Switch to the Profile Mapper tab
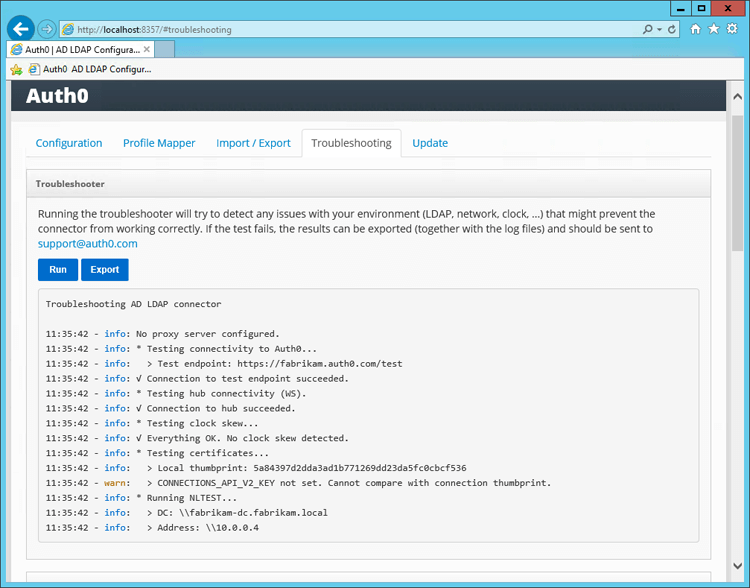The image size is (750, 588). click(159, 143)
